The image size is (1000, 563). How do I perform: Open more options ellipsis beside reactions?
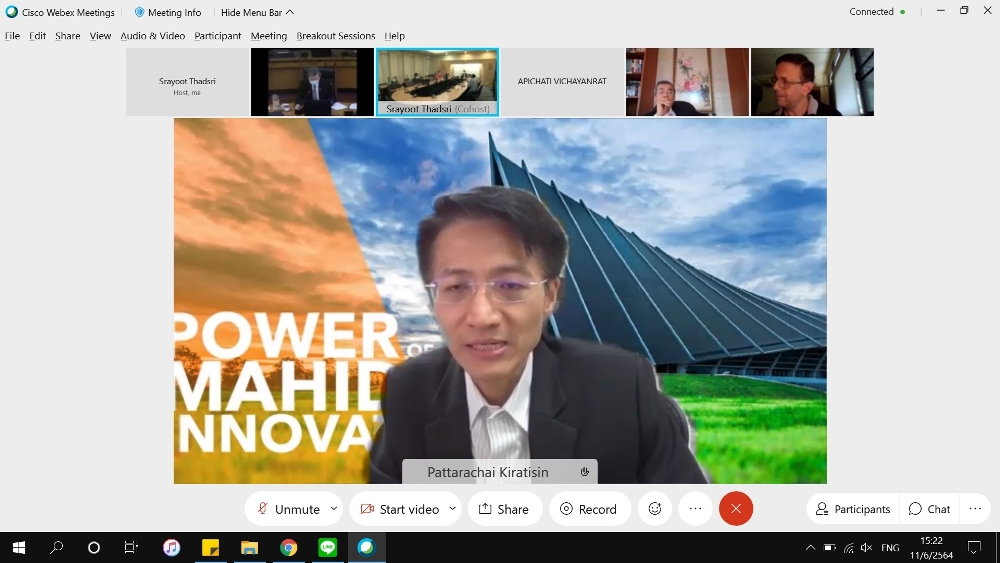[x=696, y=509]
